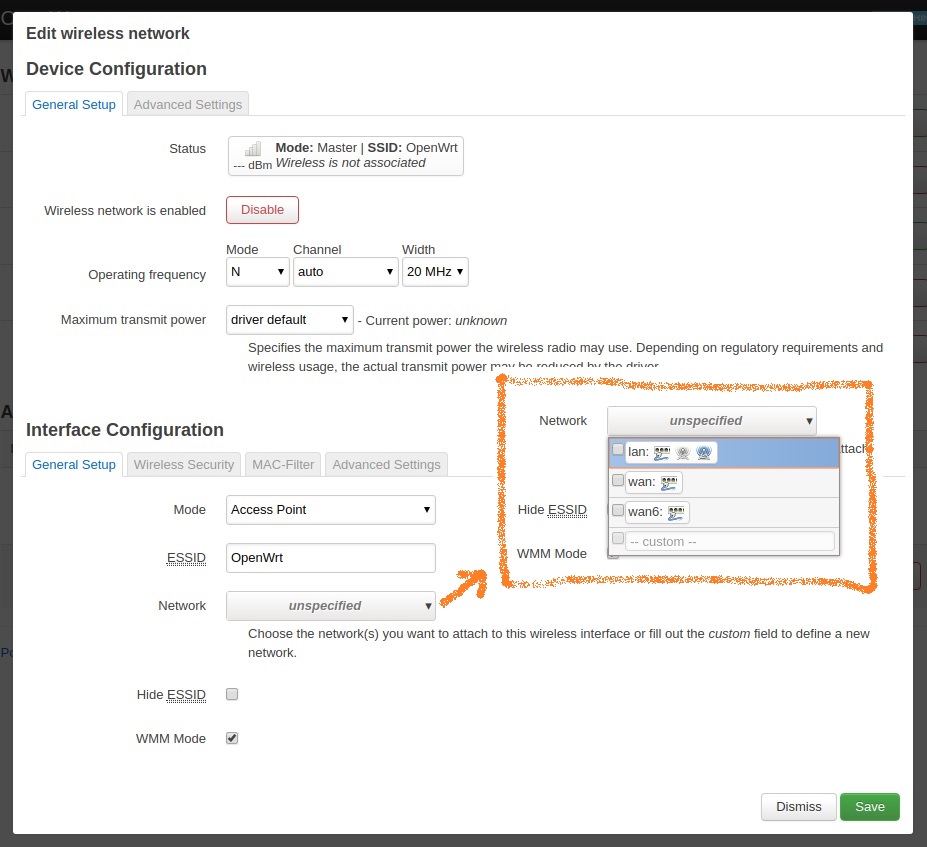Screen dimensions: 927x847
Task: Click the lan ethernet interface icon
Action: (662, 453)
